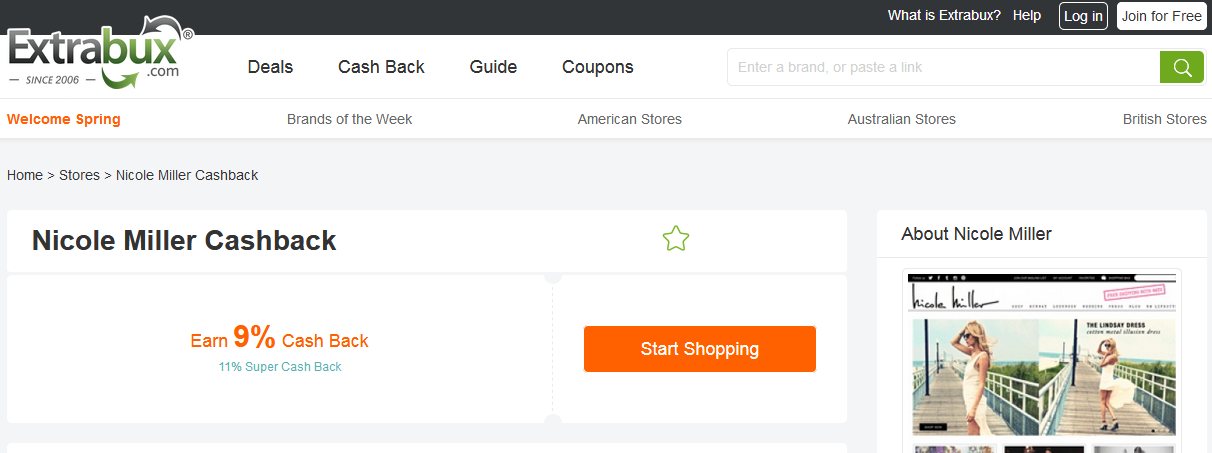This screenshot has width=1212, height=453.
Task: Open the Extrabux logo homepage
Action: coord(100,54)
